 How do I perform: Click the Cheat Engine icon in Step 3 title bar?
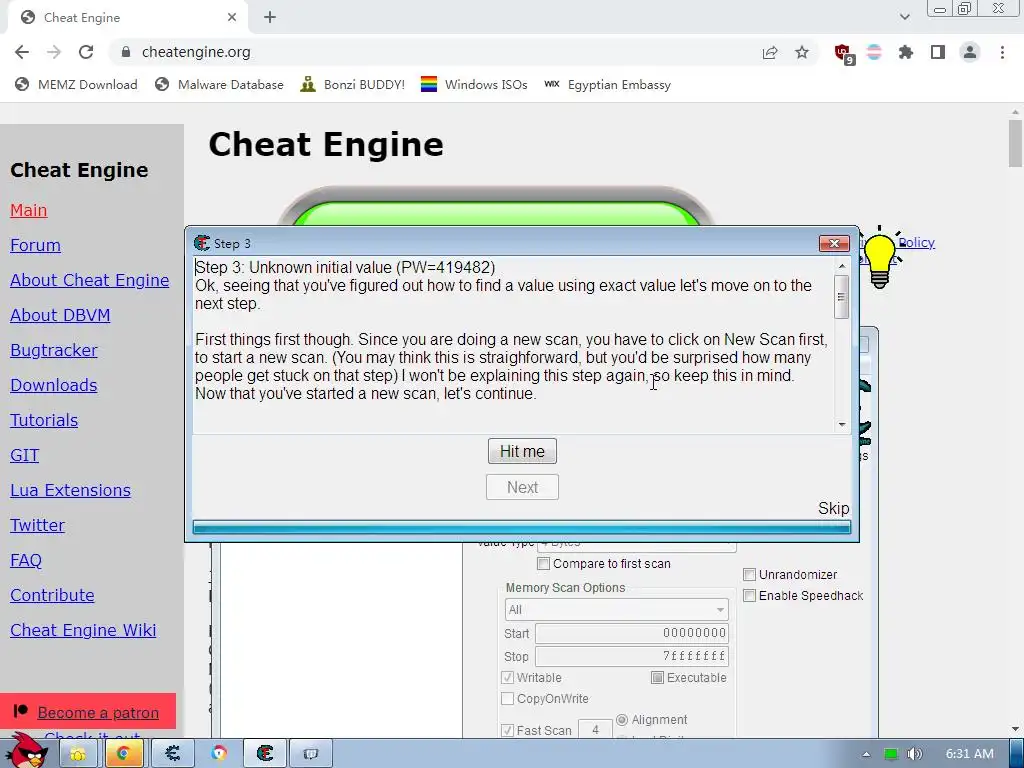click(202, 244)
